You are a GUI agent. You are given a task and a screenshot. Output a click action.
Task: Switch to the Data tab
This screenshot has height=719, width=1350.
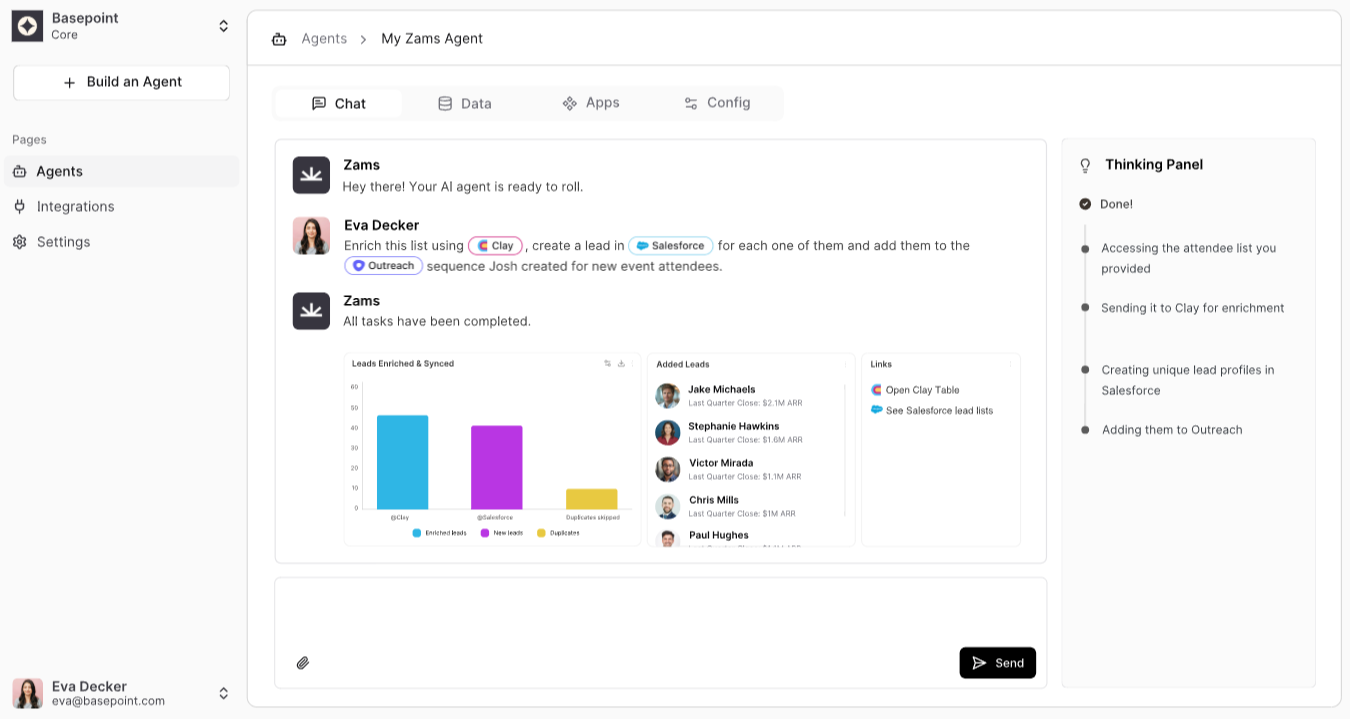pyautogui.click(x=465, y=103)
